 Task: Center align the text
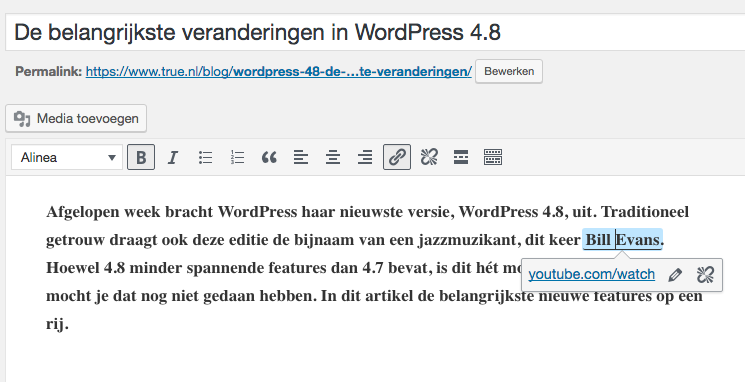pyautogui.click(x=333, y=157)
